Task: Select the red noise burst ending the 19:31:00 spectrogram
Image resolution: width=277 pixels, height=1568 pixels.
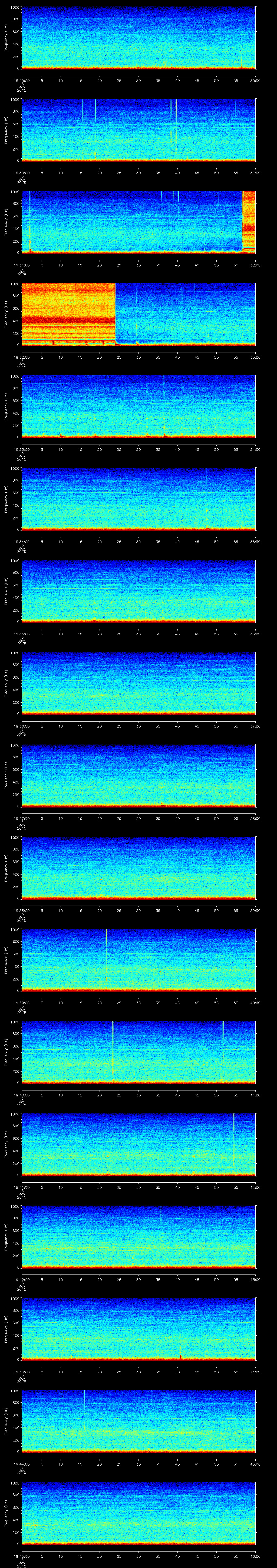Action: point(248,222)
